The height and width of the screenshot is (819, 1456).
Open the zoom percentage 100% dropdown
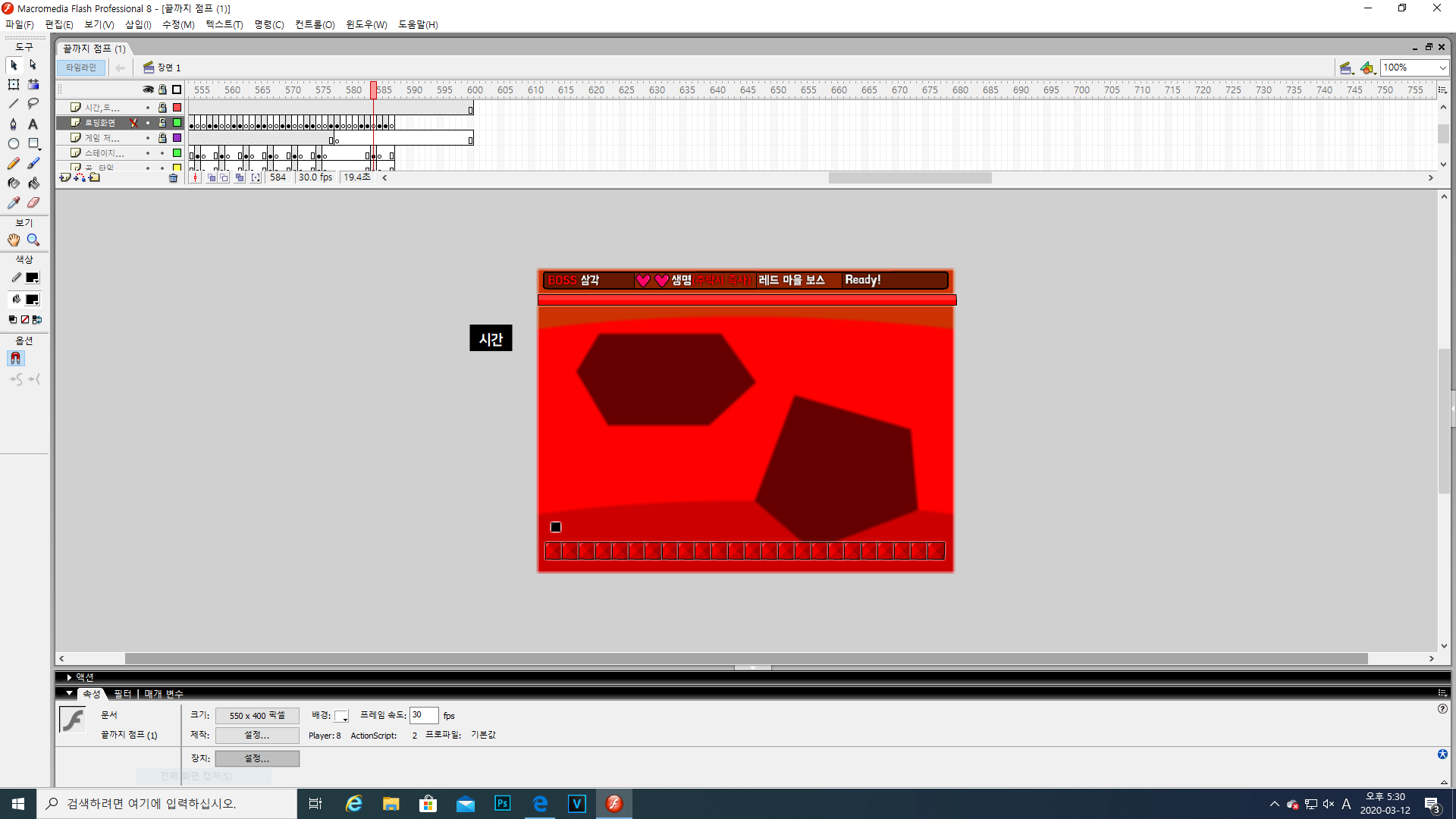1442,67
